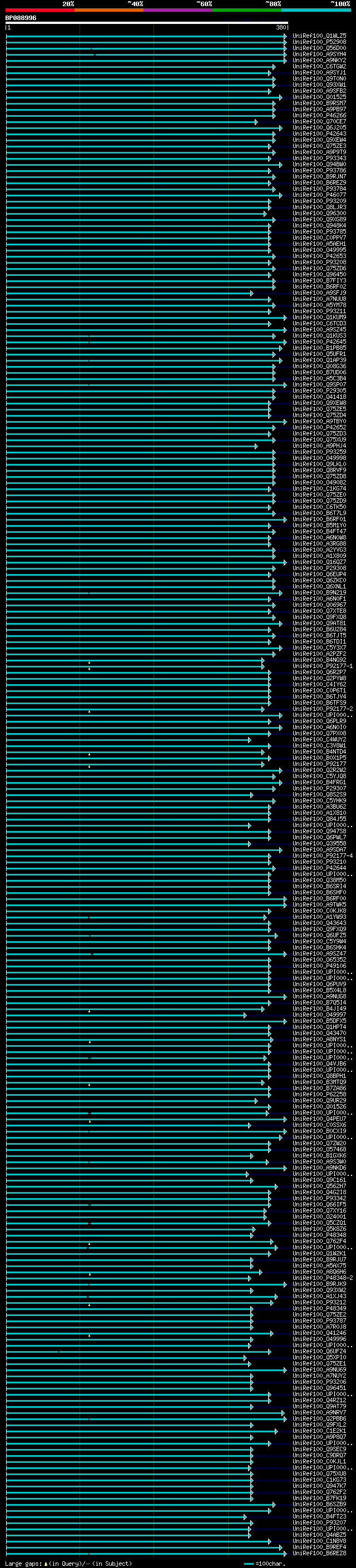The width and height of the screenshot is (356, 1568).
Task: Select the UniRef100_P92177-1 hit
Action: [x=323, y=666]
